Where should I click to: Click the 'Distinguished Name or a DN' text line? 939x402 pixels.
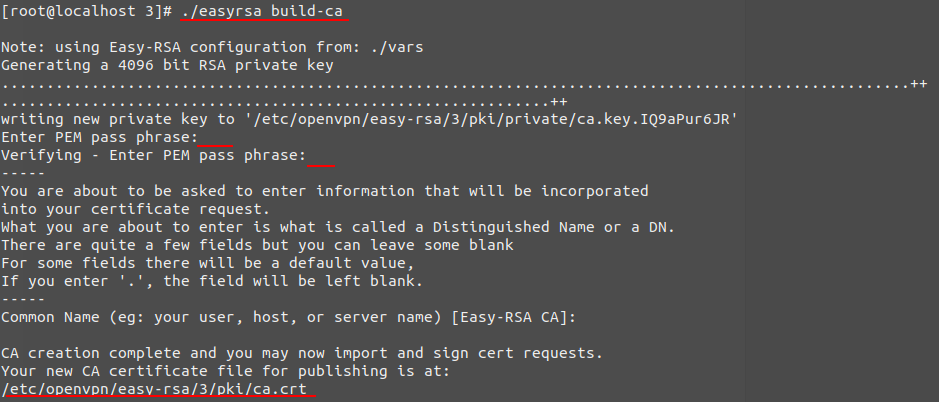coord(338,227)
